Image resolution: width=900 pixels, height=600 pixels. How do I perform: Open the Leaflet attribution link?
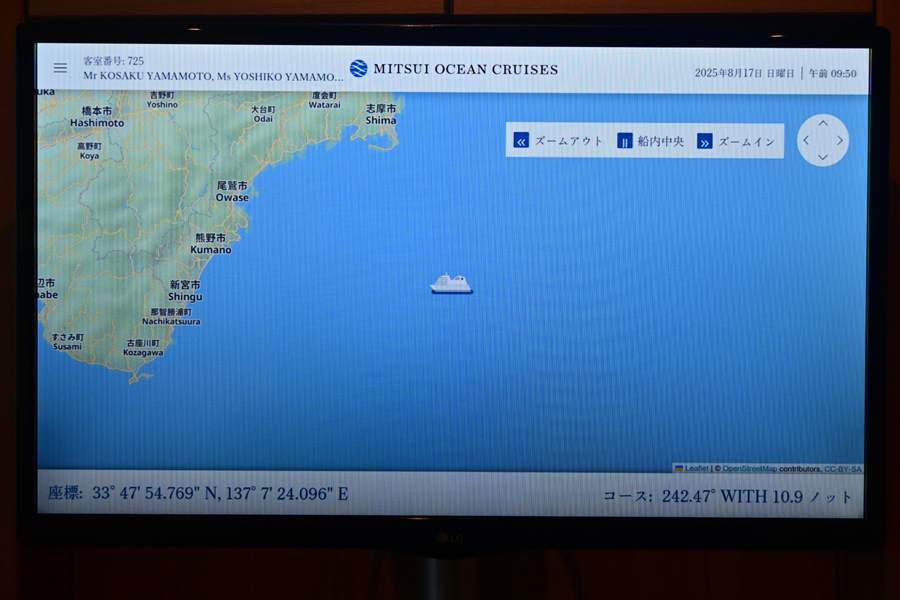point(696,468)
